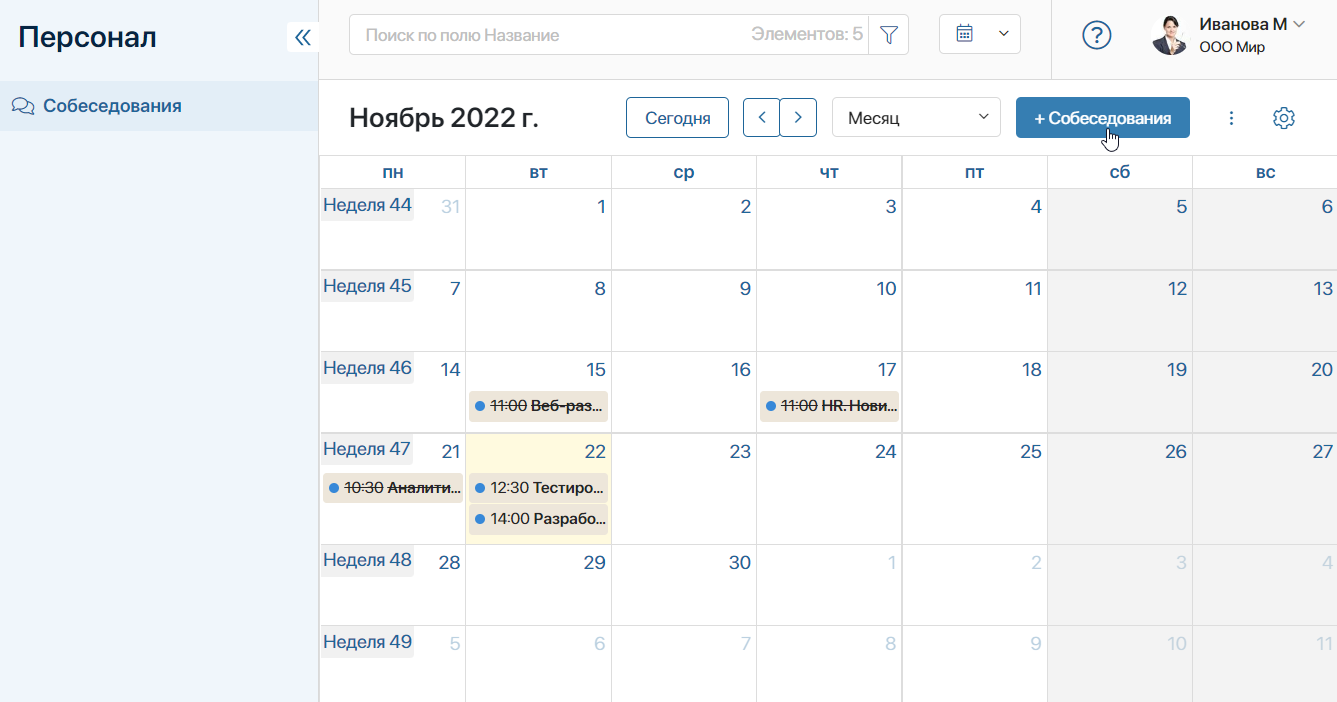Open the 10:30 Аналити... event
Viewport: 1337px width, 702px height.
coord(393,488)
